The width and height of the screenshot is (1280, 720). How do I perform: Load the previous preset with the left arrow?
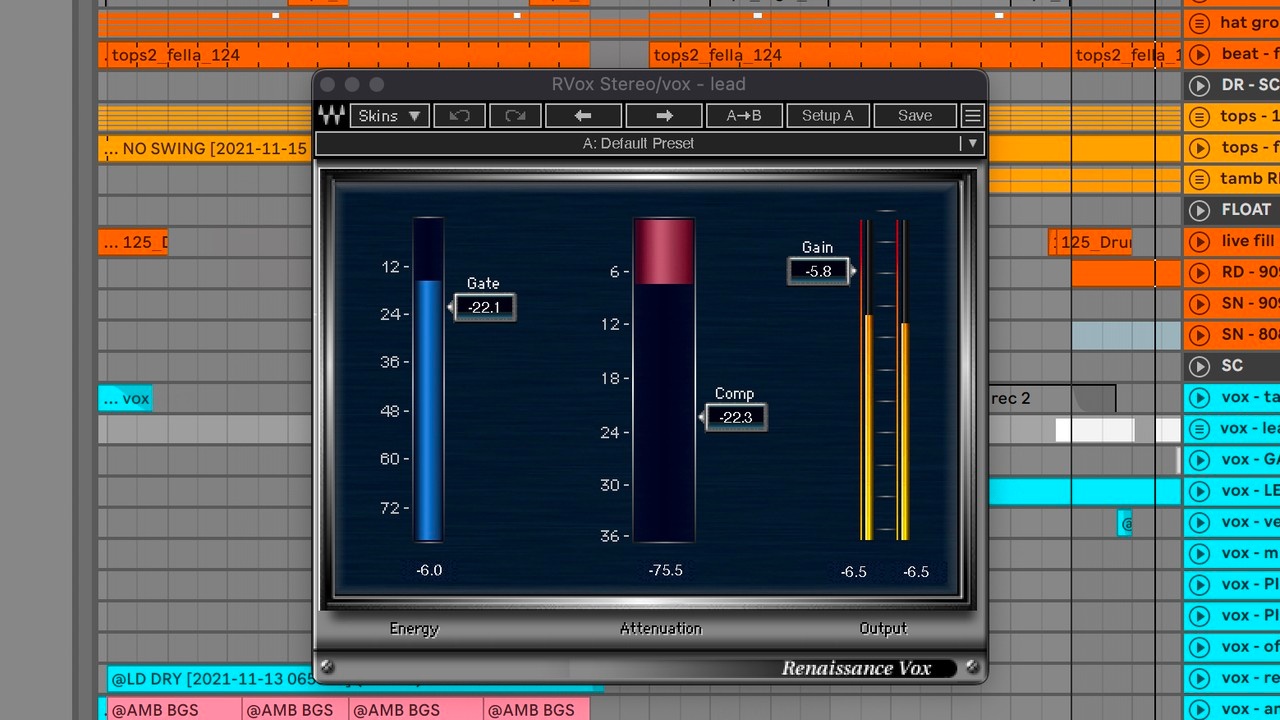583,116
